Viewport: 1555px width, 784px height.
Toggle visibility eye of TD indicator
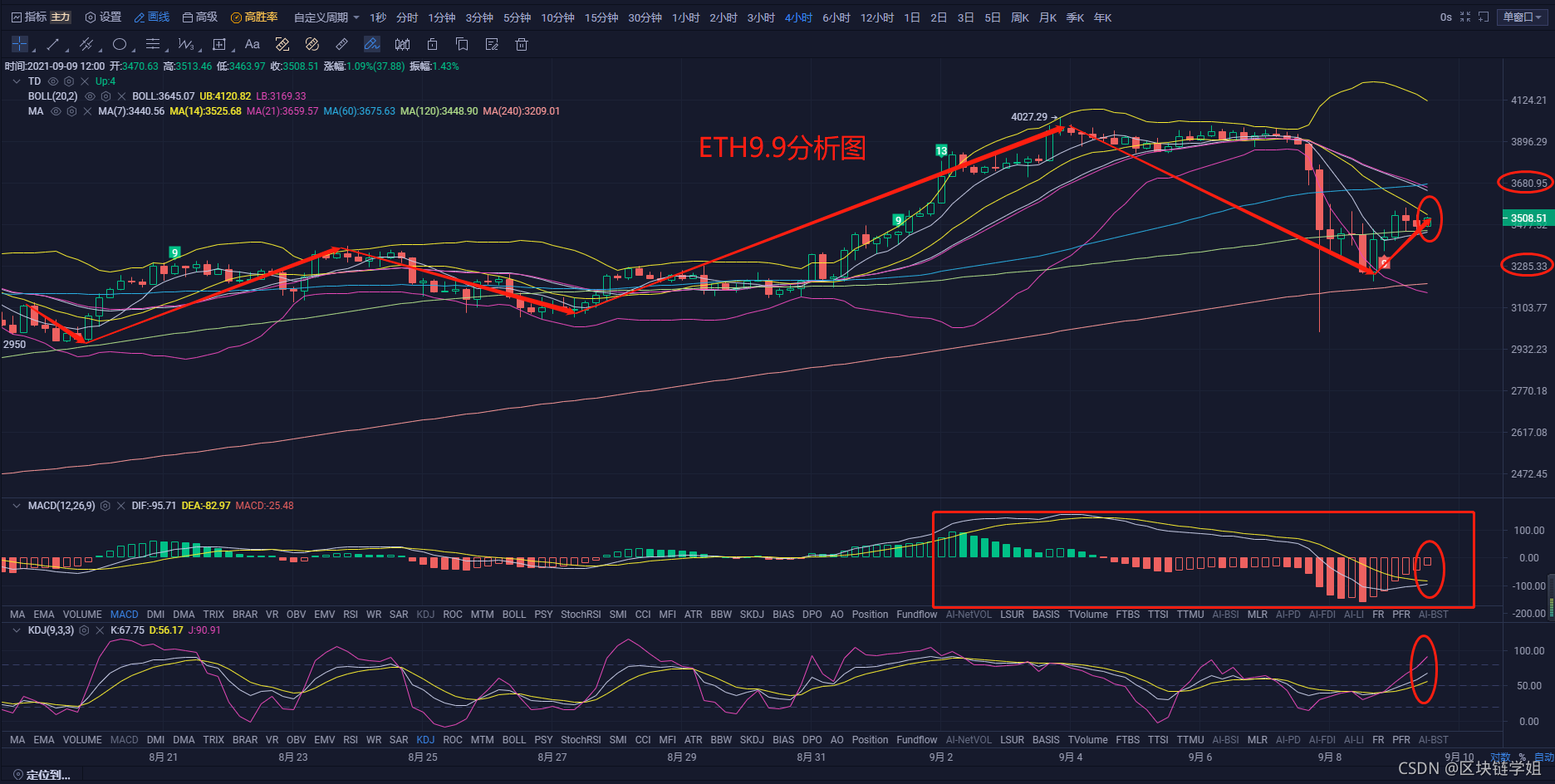pos(53,81)
